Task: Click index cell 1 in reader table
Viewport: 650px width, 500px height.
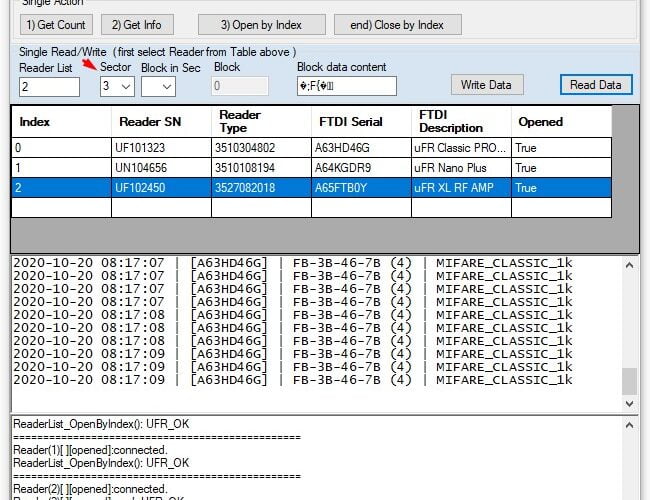Action: [x=61, y=168]
